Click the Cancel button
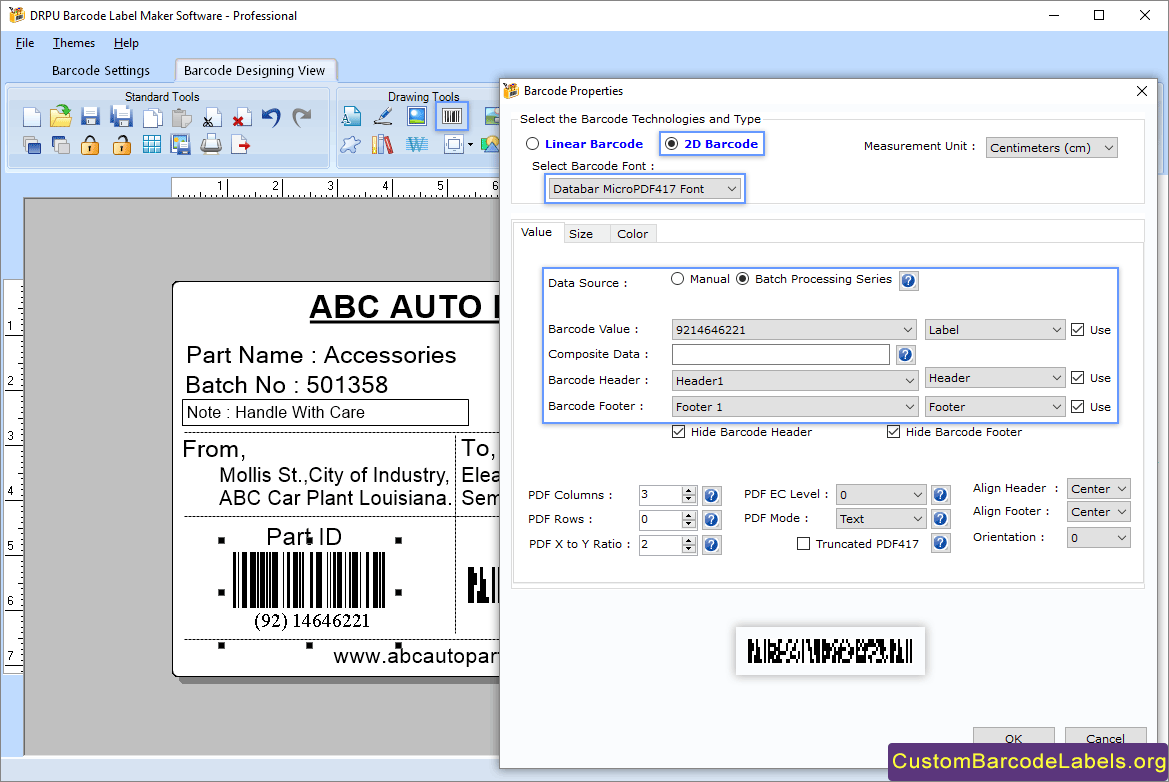 [1105, 738]
